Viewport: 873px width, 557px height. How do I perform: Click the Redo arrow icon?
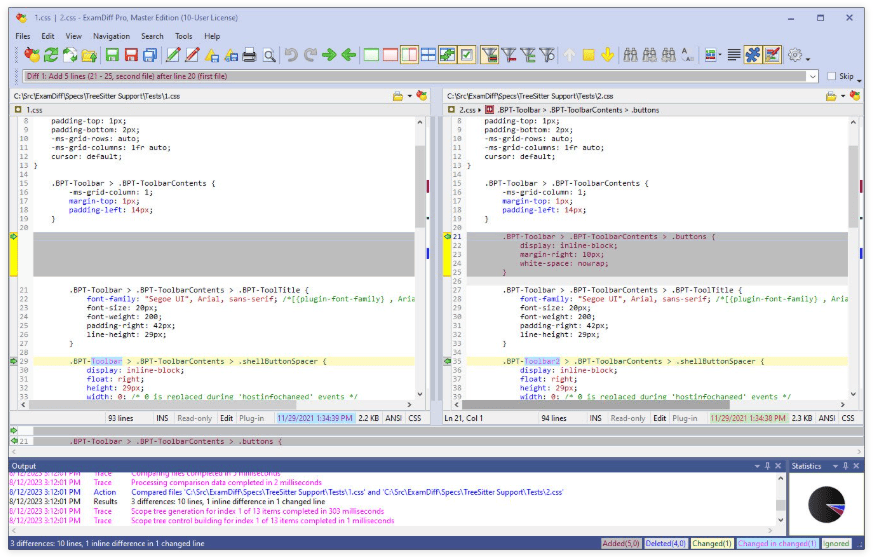pos(310,55)
